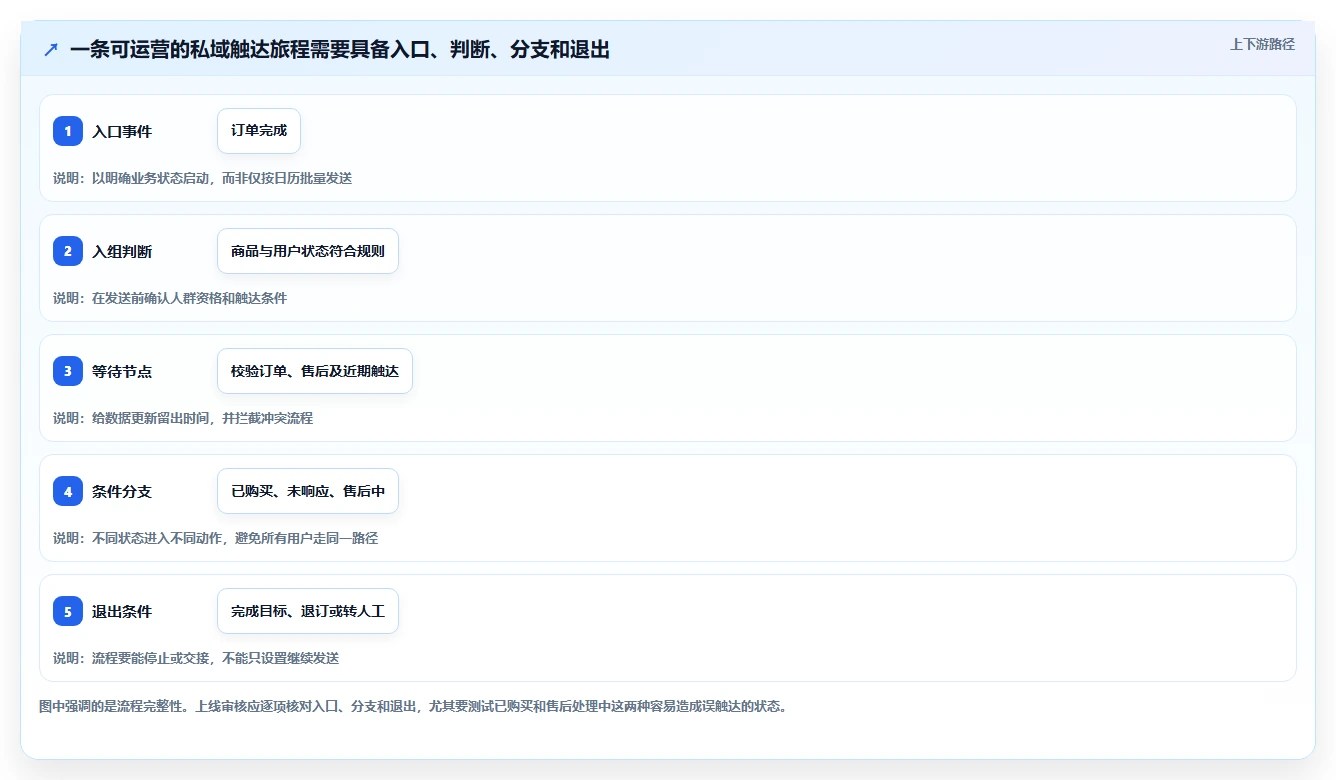Click the 退出条件 step label
The width and height of the screenshot is (1336, 780).
pos(122,612)
